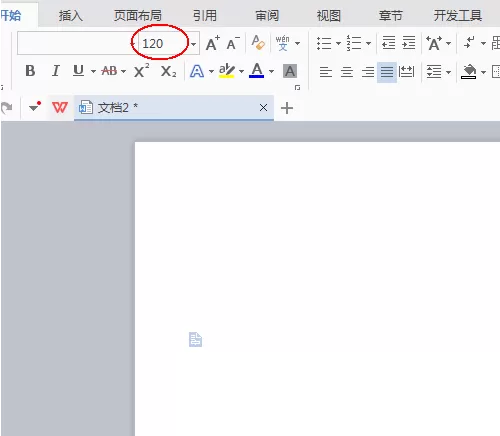Toggle strikethrough AB button
The image size is (500, 436).
coord(109,71)
